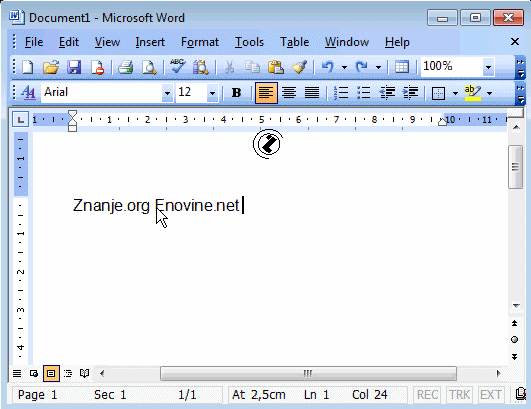The image size is (531, 409).
Task: Create a new blank document
Action: (28, 67)
